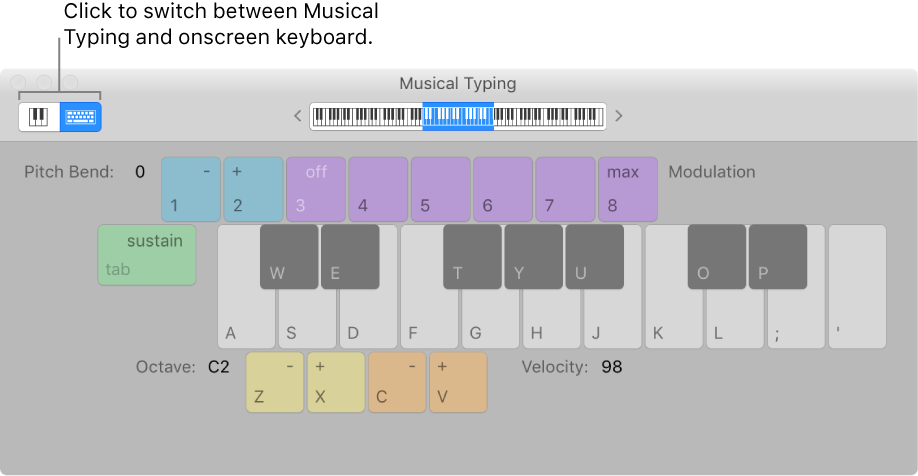Play the white key labeled H
The height and width of the screenshot is (476, 918).
[x=552, y=319]
